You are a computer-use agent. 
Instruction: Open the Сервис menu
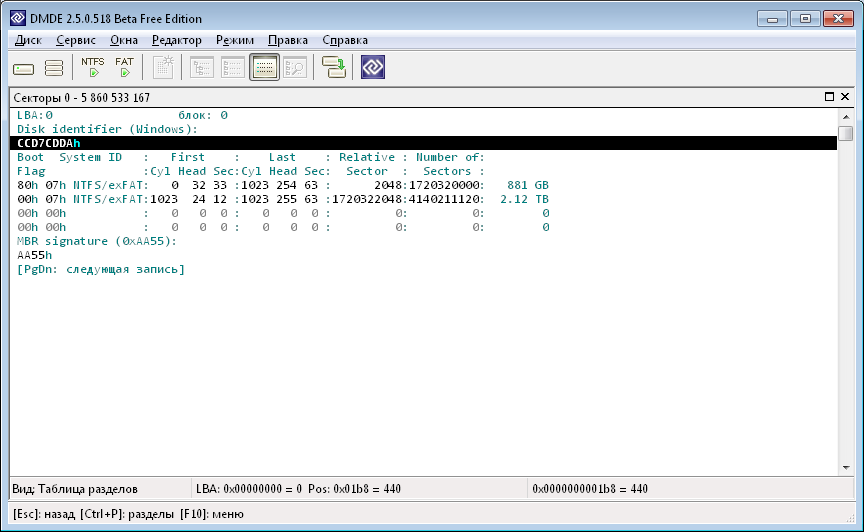[76, 40]
